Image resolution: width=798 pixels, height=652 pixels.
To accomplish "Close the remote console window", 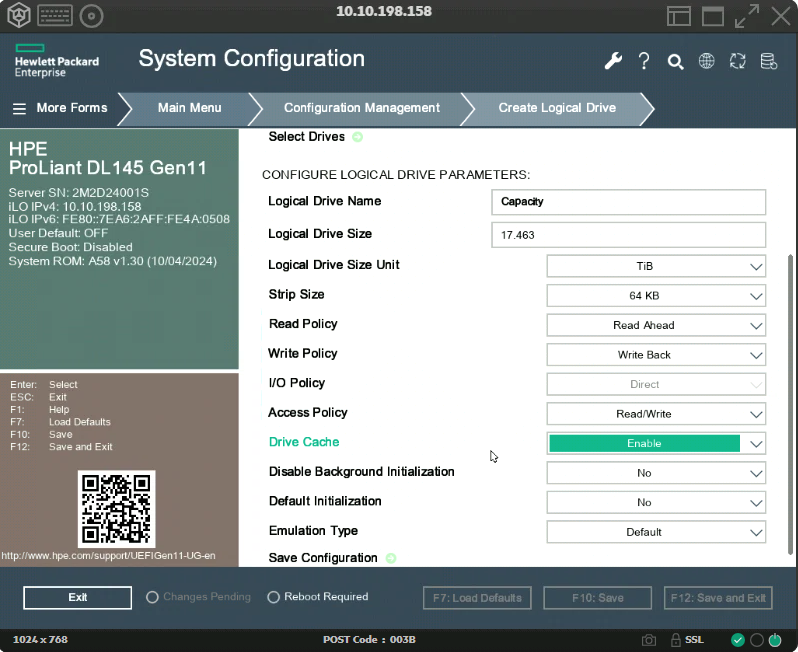I will click(781, 16).
